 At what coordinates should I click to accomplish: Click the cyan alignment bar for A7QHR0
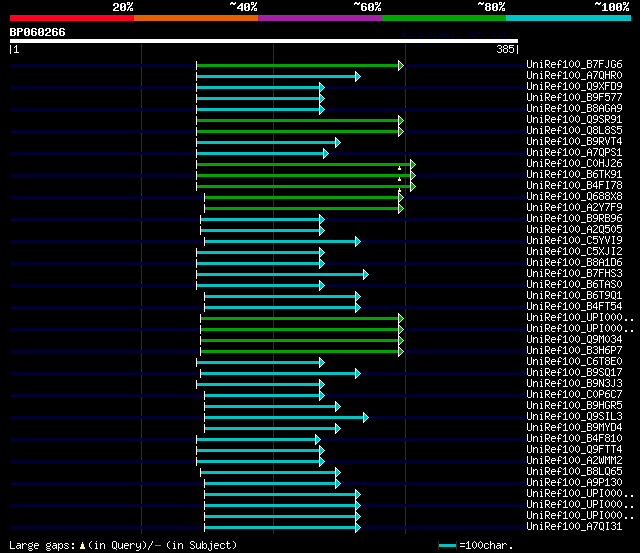[x=278, y=76]
